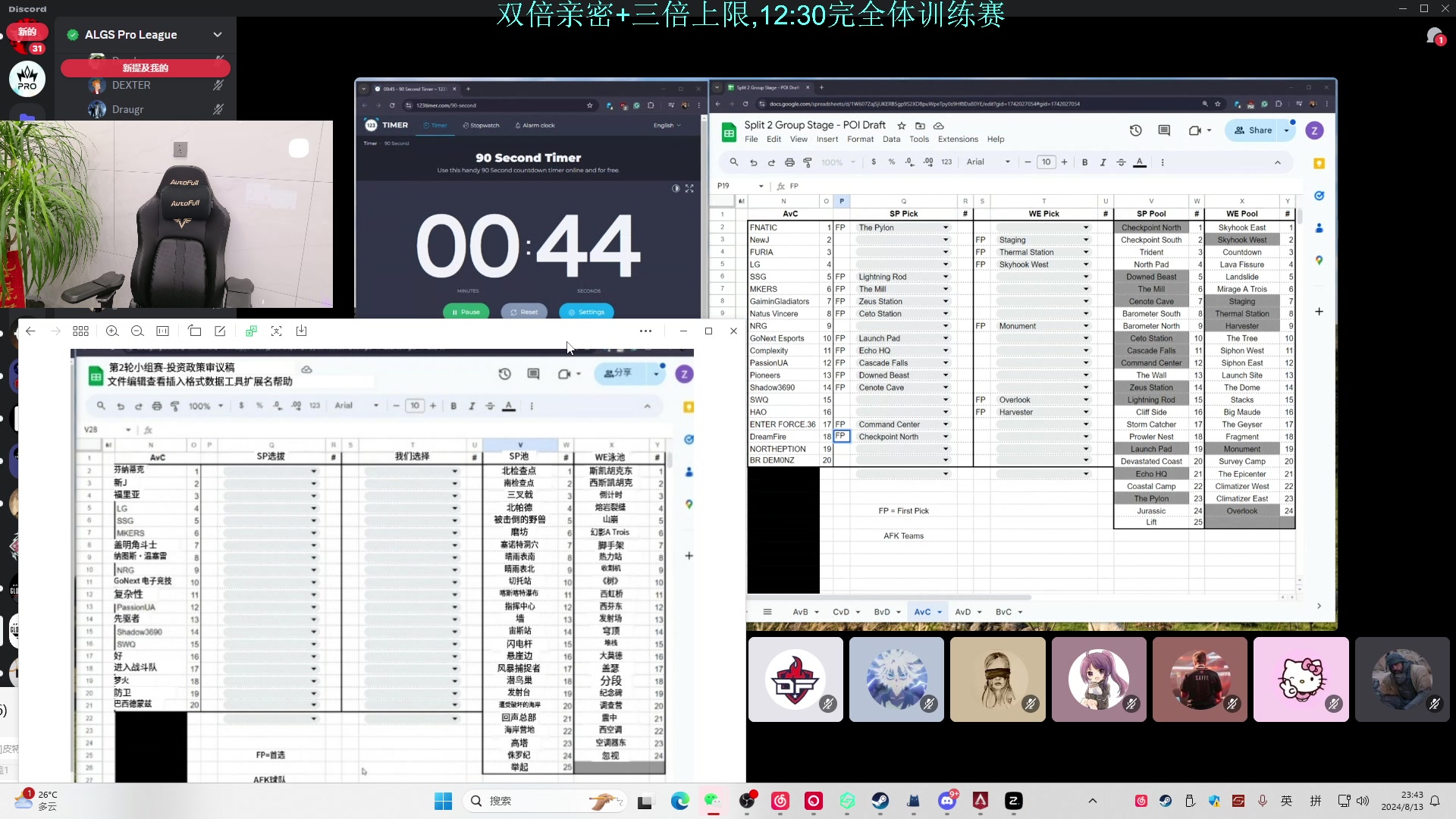Toggle italic formatting in Sheets
The image size is (1456, 819).
pyautogui.click(x=1103, y=162)
